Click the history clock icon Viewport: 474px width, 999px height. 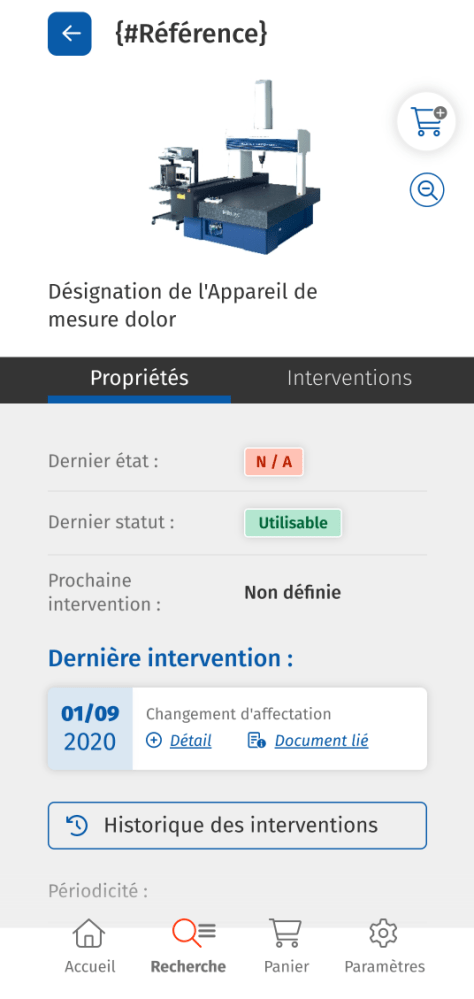click(x=77, y=826)
